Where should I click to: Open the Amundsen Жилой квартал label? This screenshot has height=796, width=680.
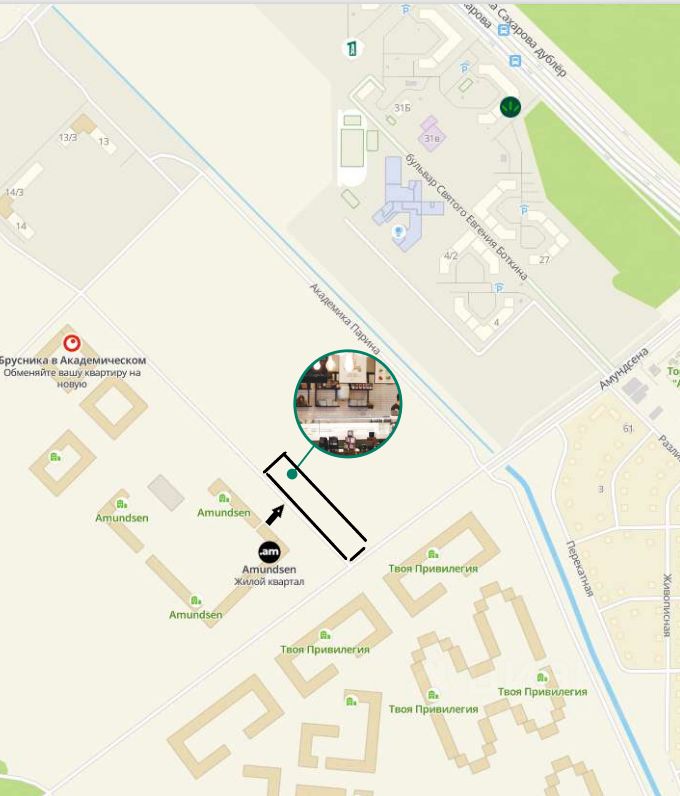[x=269, y=575]
